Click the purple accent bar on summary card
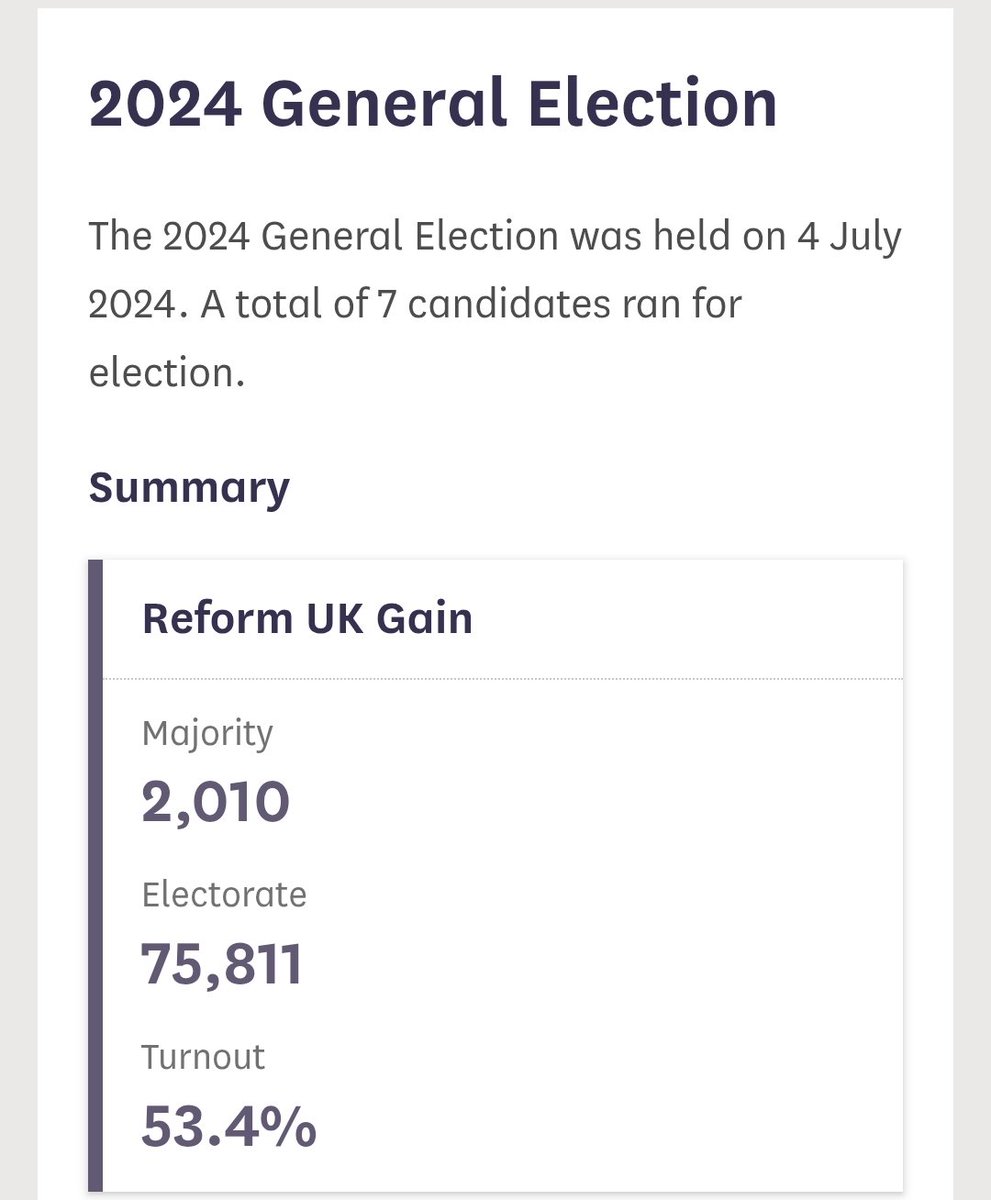This screenshot has width=991, height=1200. pos(95,876)
